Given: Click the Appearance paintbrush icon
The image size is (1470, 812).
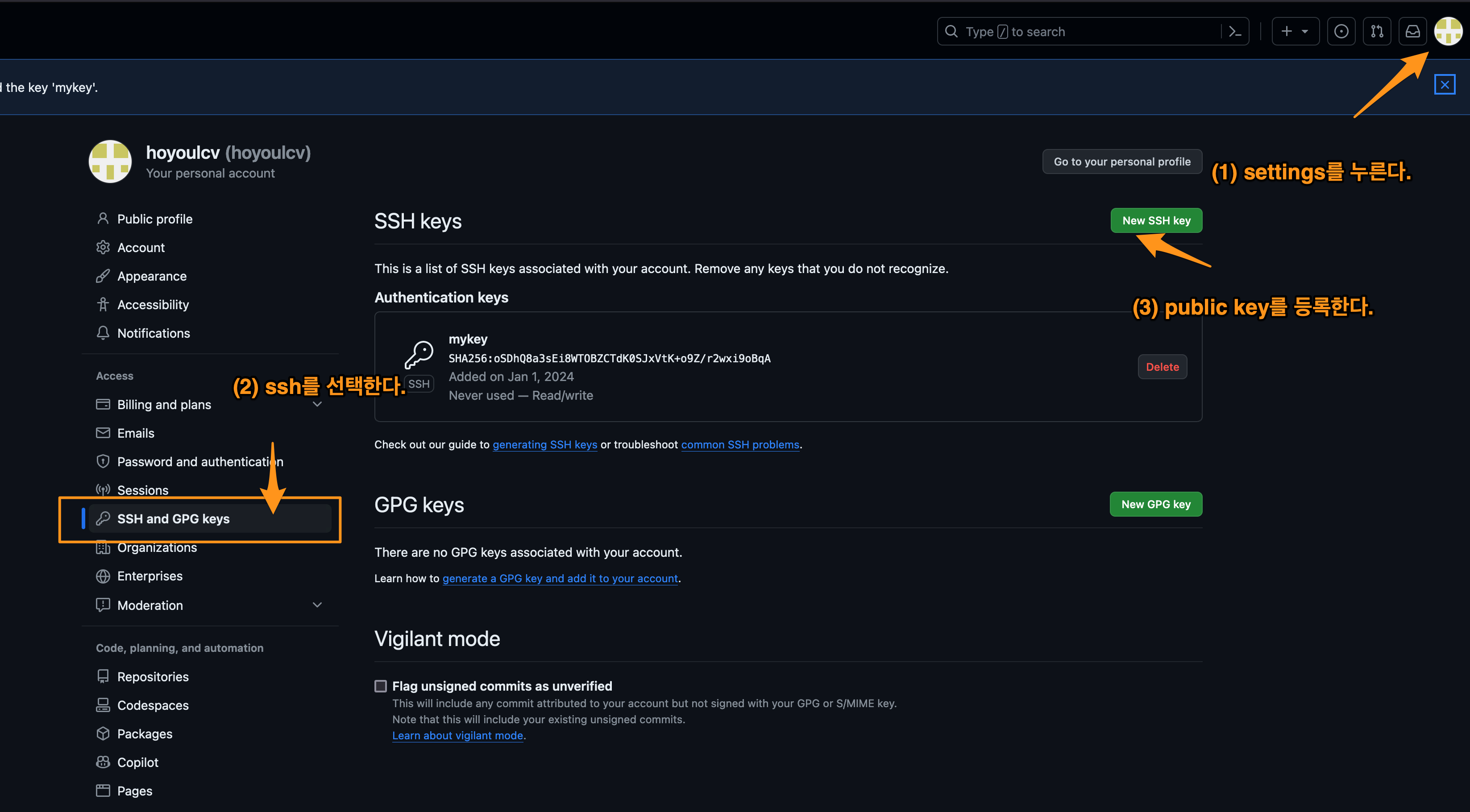Looking at the screenshot, I should click(103, 276).
